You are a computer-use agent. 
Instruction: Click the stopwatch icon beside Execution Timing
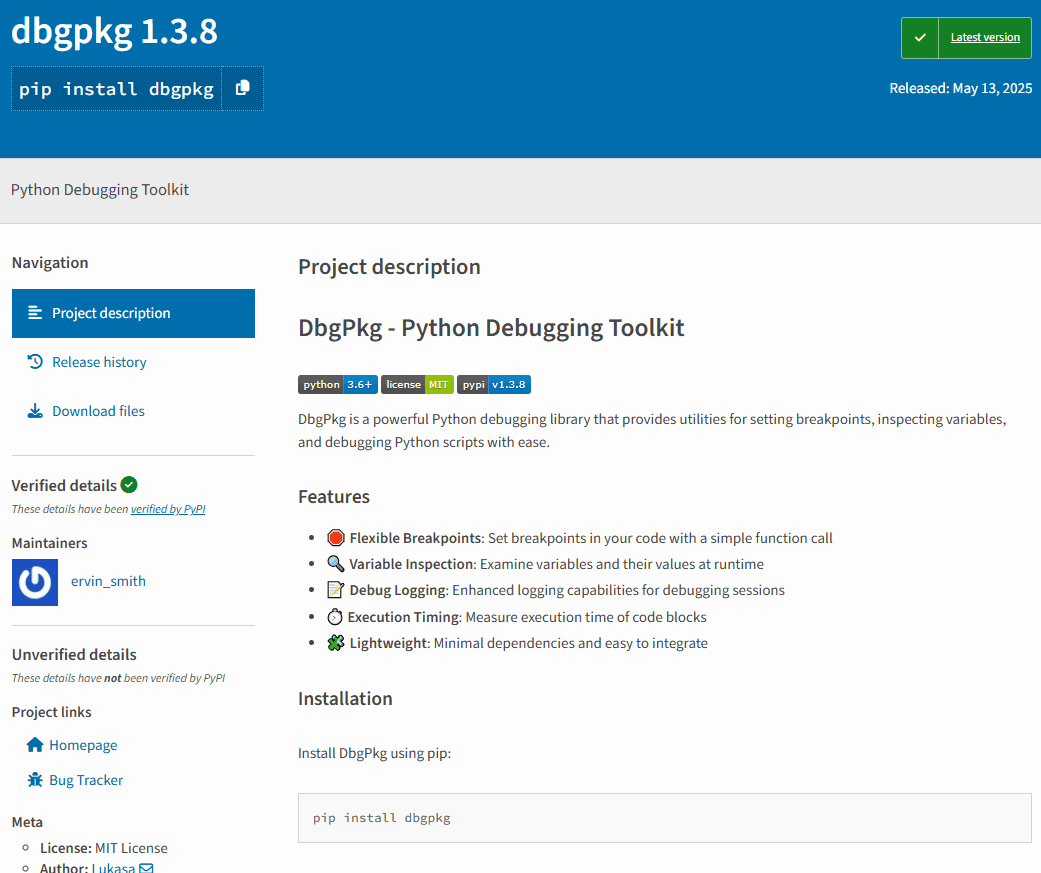(335, 616)
